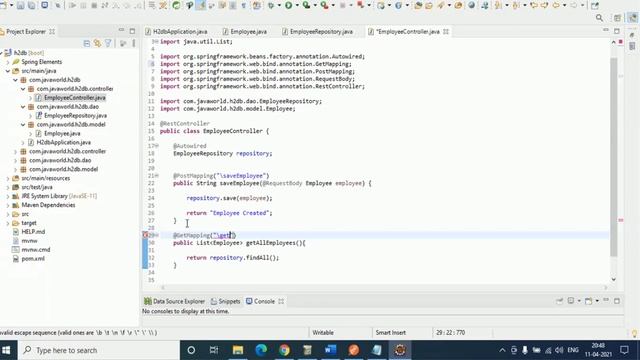
Task: Click the New Java Class icon
Action: [398, 5]
